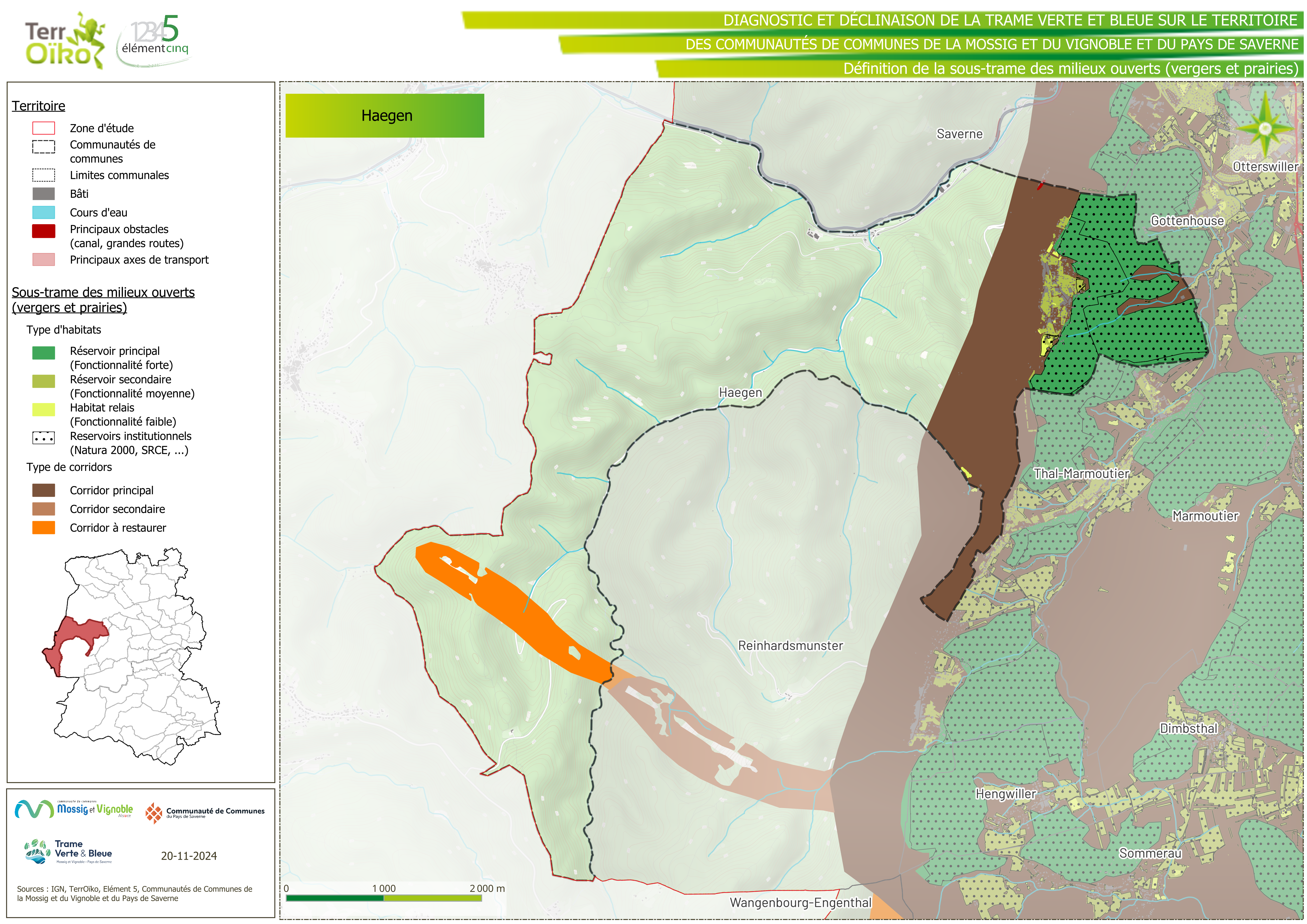Viewport: 1307px width, 924px height.
Task: Click the Corridor à restaurer orange swatch
Action: coord(44,528)
